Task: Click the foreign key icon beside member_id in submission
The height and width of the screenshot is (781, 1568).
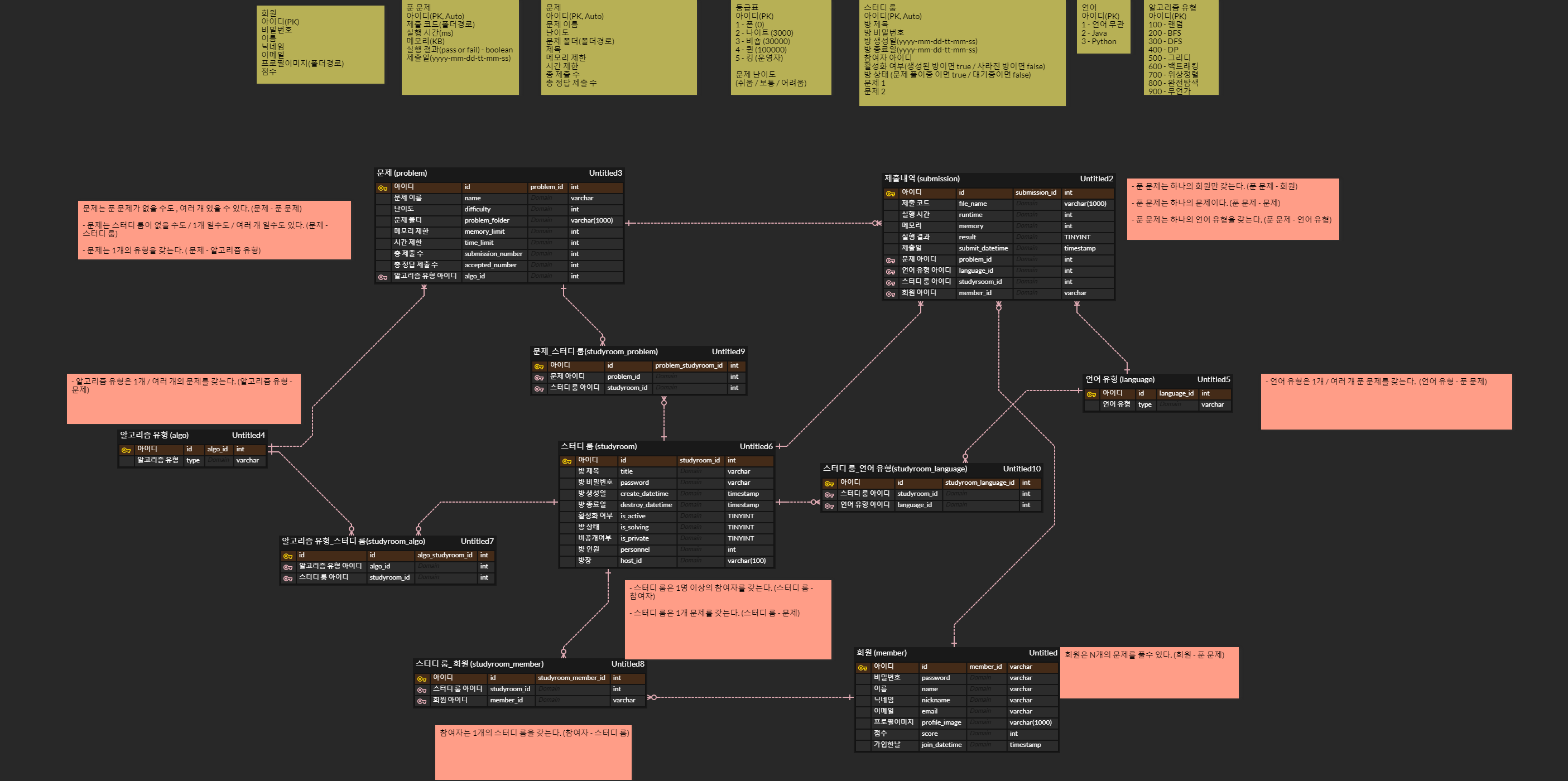Action: click(890, 293)
